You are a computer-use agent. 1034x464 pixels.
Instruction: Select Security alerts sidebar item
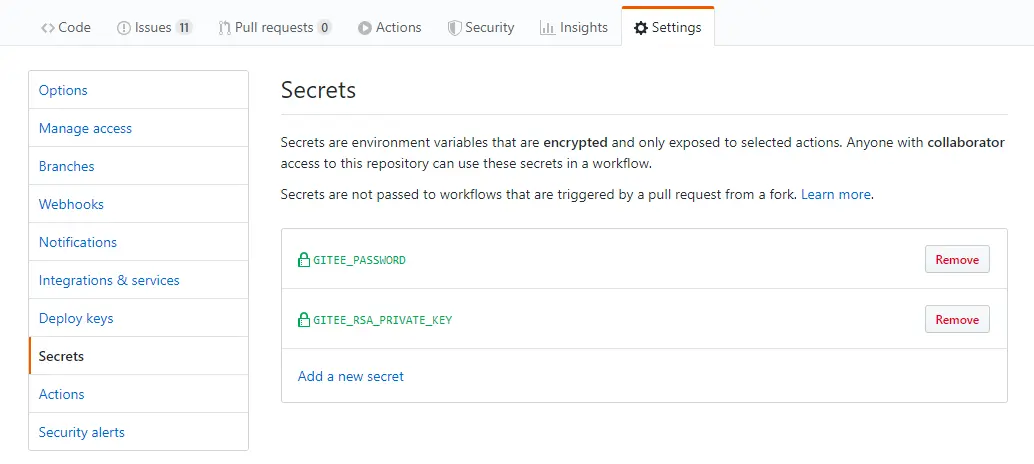point(82,432)
